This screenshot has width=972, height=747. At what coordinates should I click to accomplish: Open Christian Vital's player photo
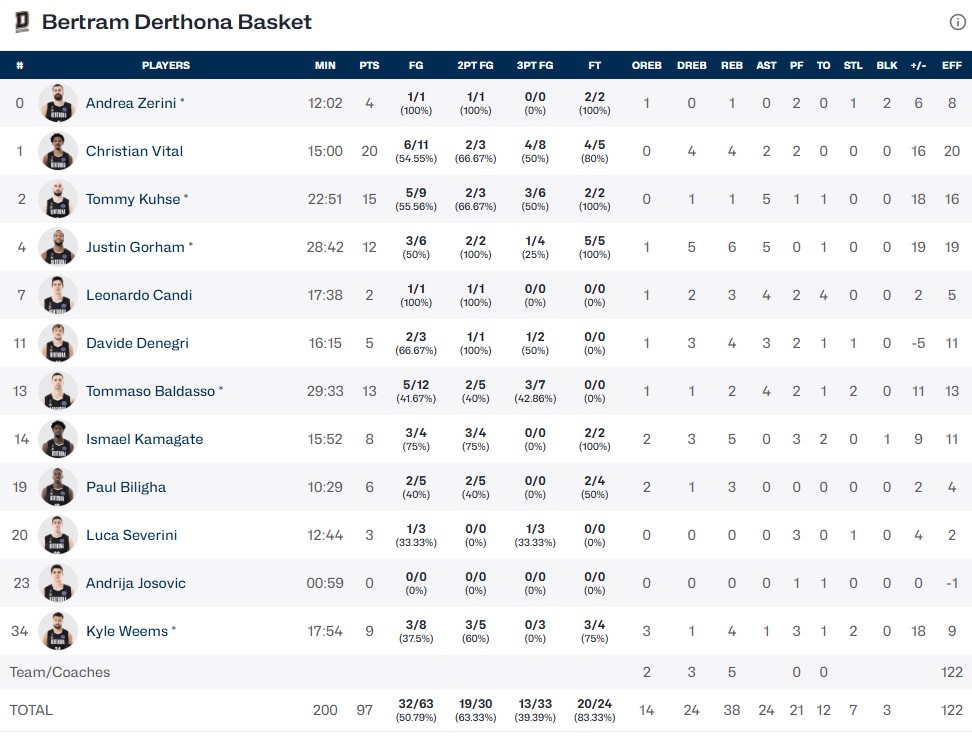(58, 151)
